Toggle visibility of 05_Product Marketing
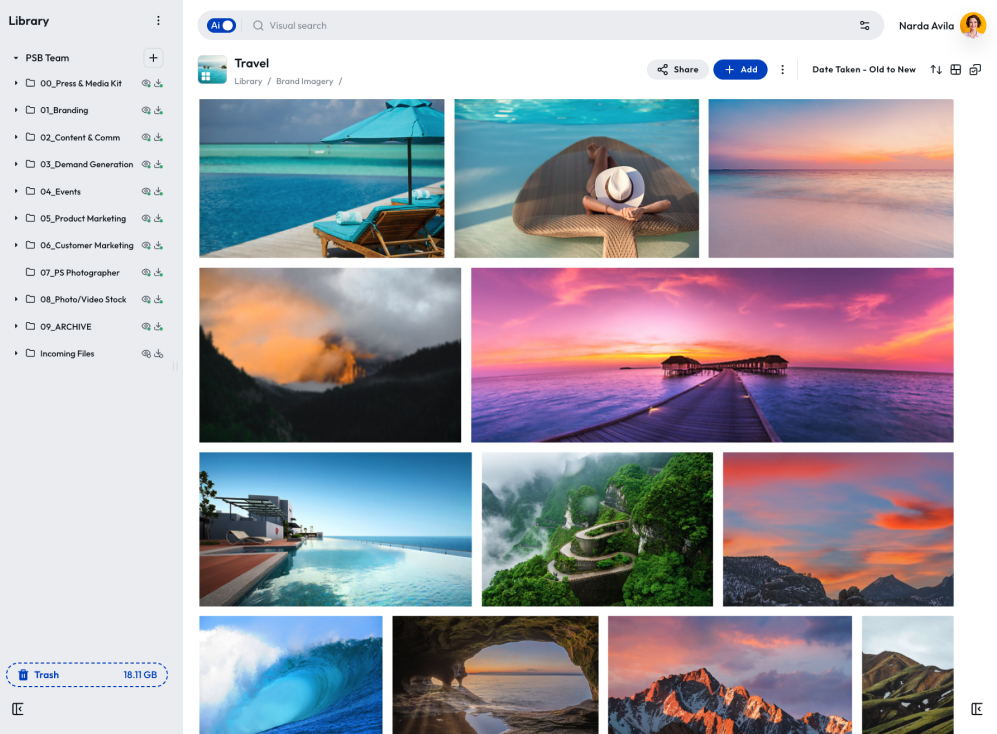 (x=146, y=218)
